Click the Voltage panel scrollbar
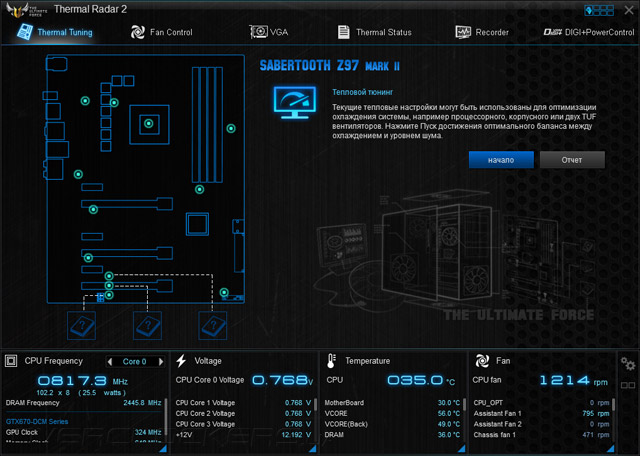640x456 pixels. pos(315,405)
